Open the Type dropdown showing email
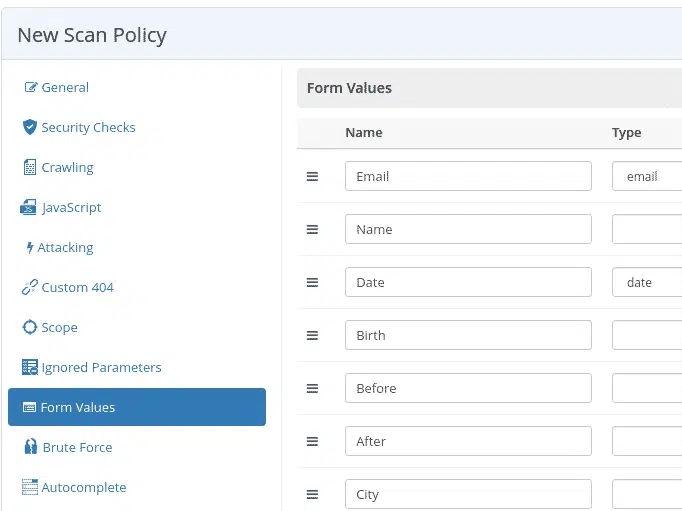This screenshot has height=511, width=682. (647, 176)
